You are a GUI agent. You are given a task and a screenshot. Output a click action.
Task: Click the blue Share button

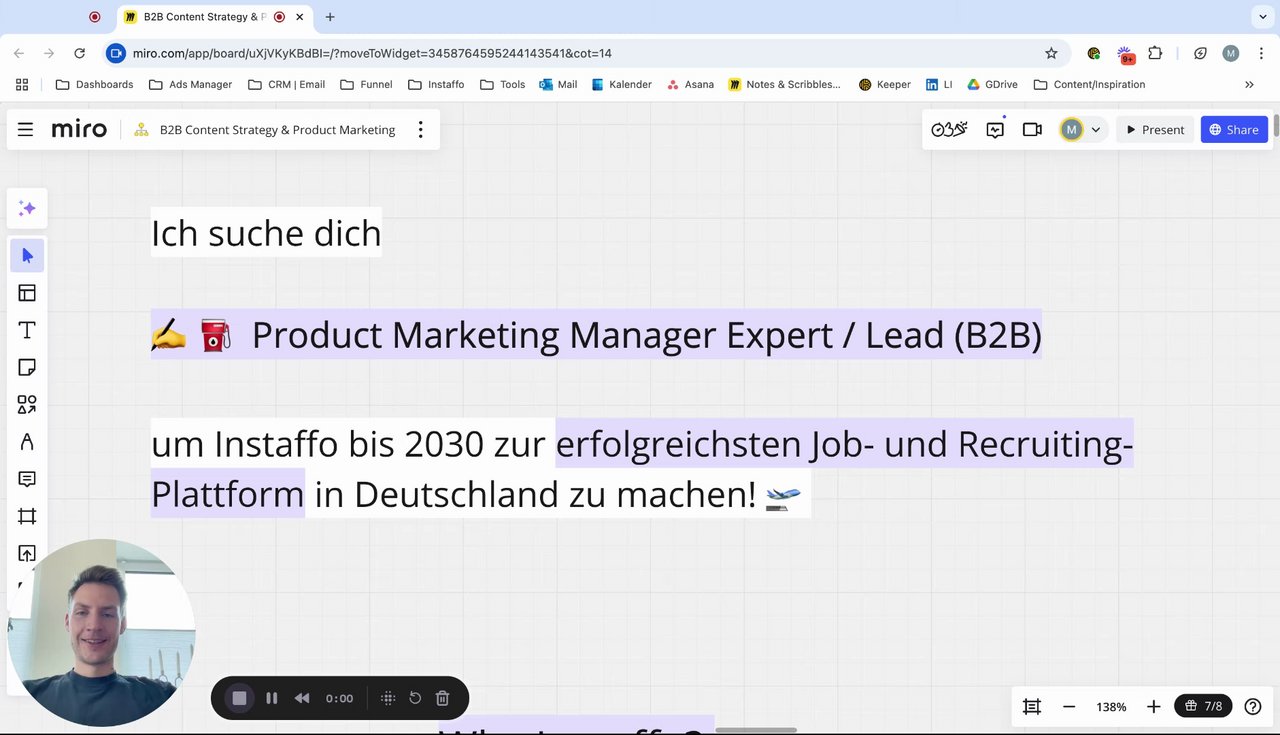point(1234,129)
